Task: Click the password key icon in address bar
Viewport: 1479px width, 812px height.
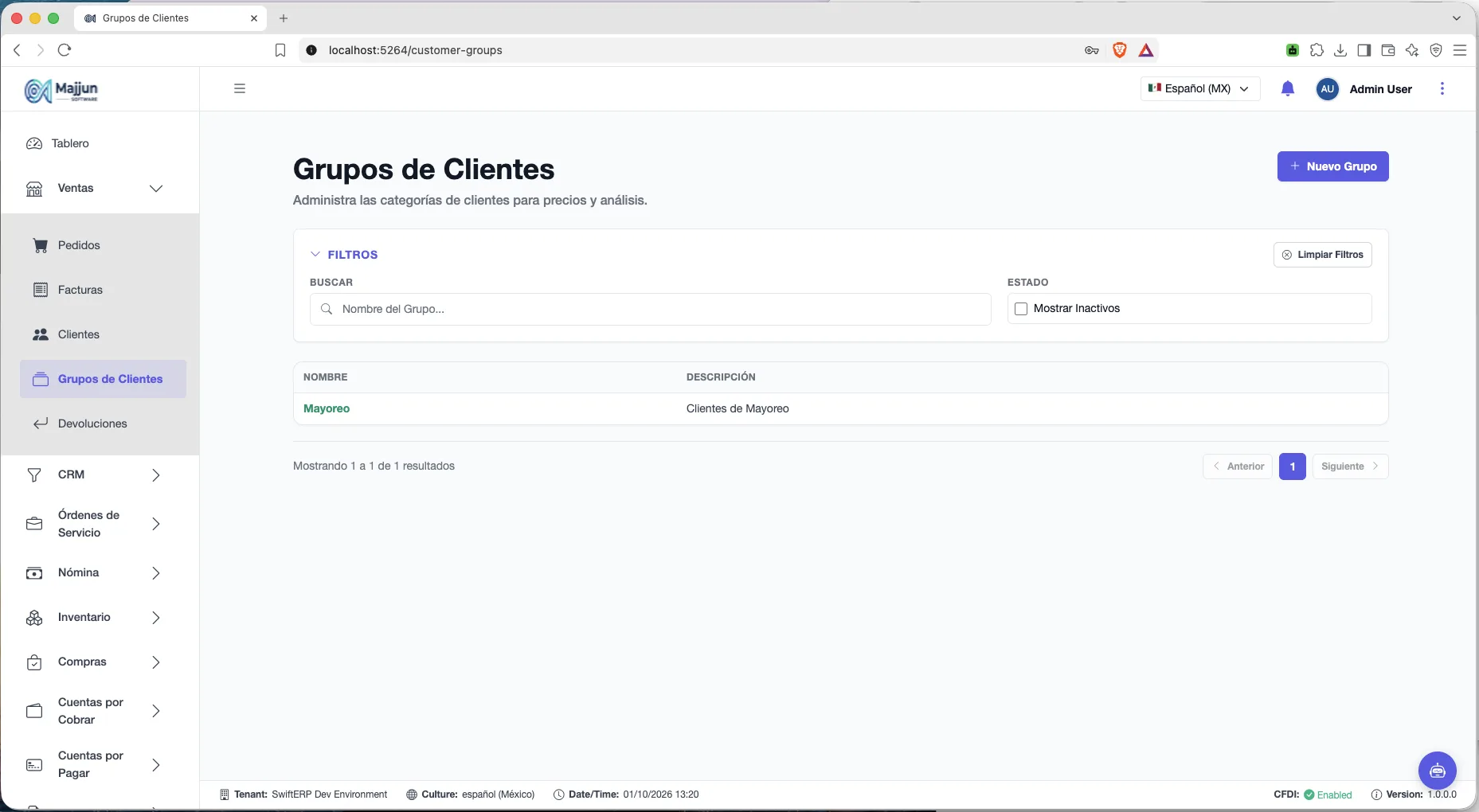Action: click(1092, 50)
